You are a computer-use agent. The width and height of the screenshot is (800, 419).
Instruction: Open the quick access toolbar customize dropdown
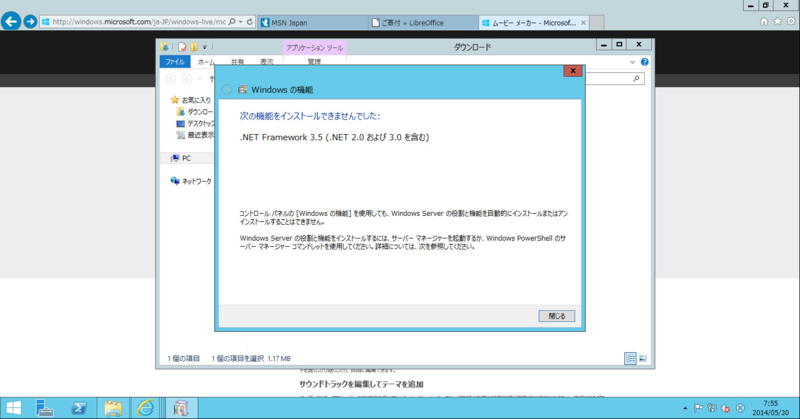point(205,47)
